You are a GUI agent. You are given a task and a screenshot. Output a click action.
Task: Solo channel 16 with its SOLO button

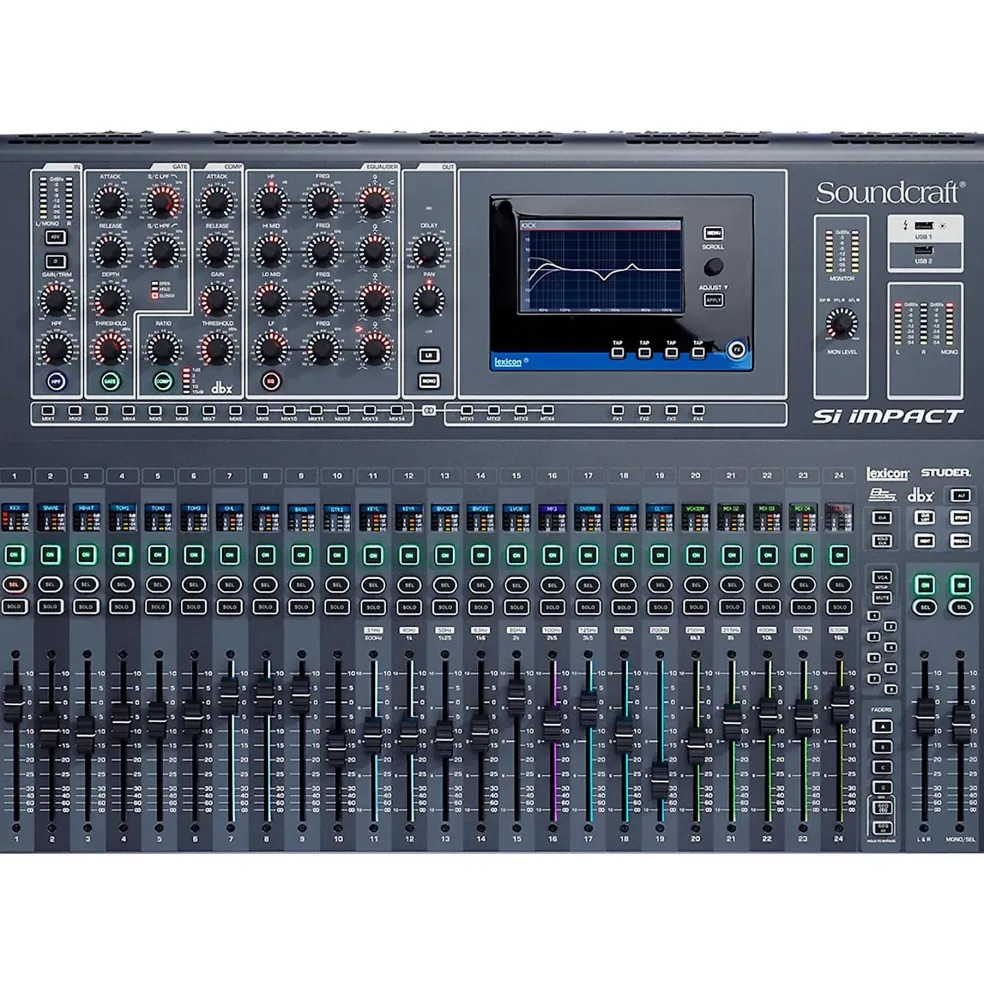coord(552,607)
